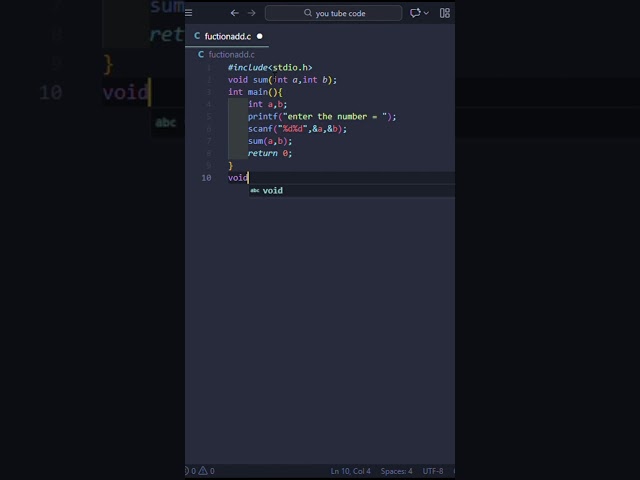Click on the 'return 0;' code line
This screenshot has width=640, height=480.
coord(270,153)
